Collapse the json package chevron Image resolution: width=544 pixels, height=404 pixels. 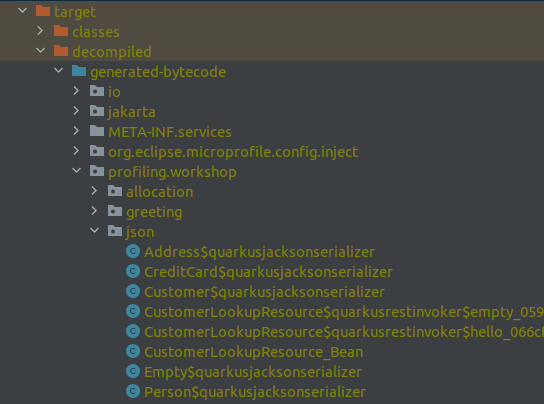94,231
